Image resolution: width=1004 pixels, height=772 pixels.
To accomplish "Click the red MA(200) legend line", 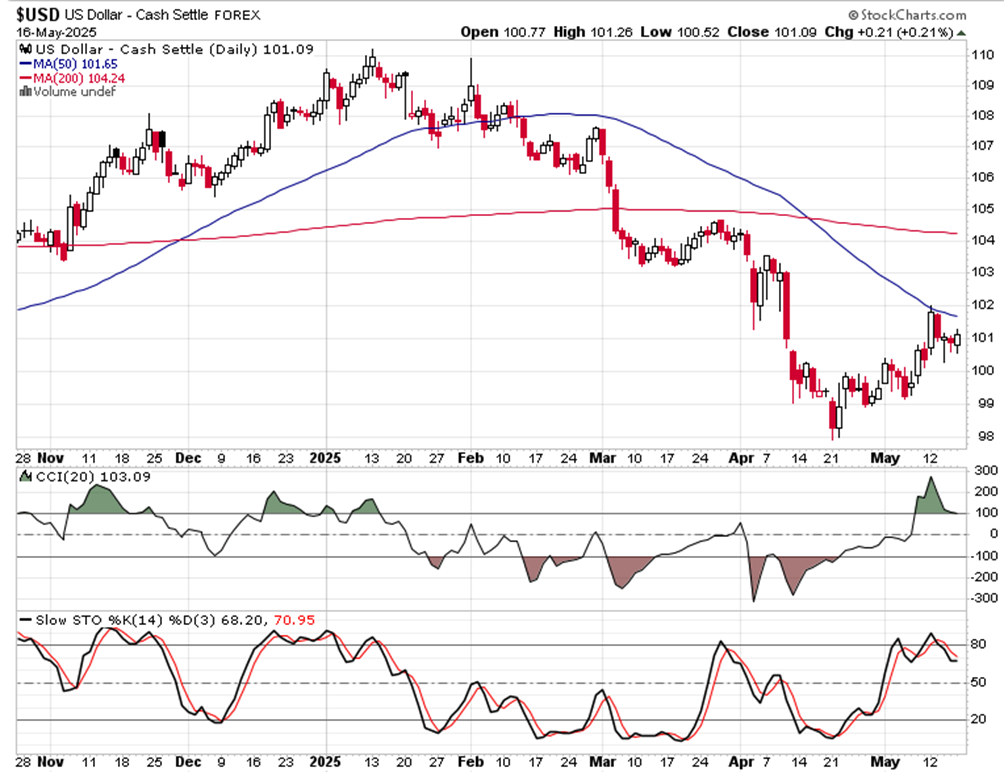I will (26, 78).
